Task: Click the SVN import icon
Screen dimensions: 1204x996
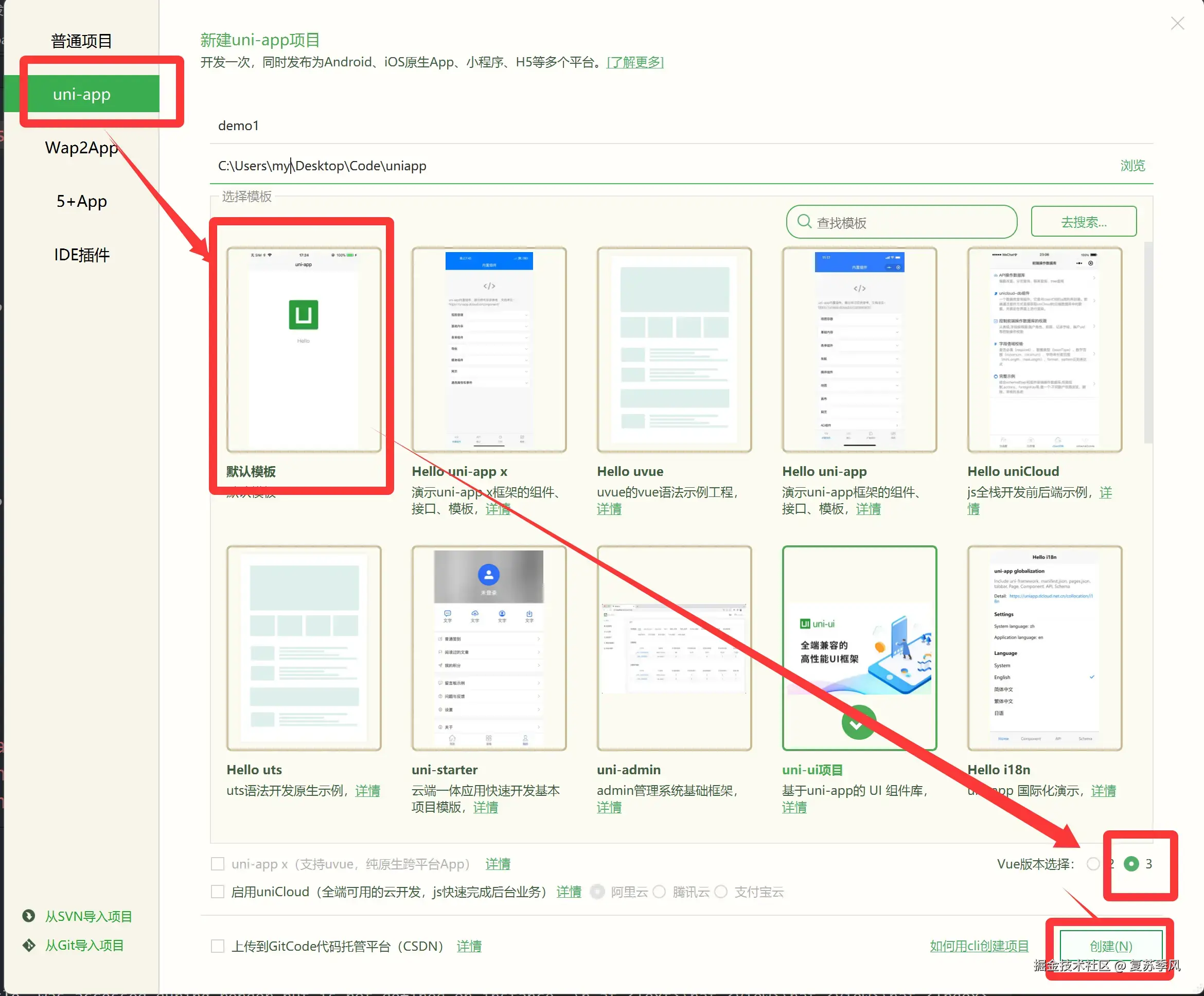Action: pos(29,916)
